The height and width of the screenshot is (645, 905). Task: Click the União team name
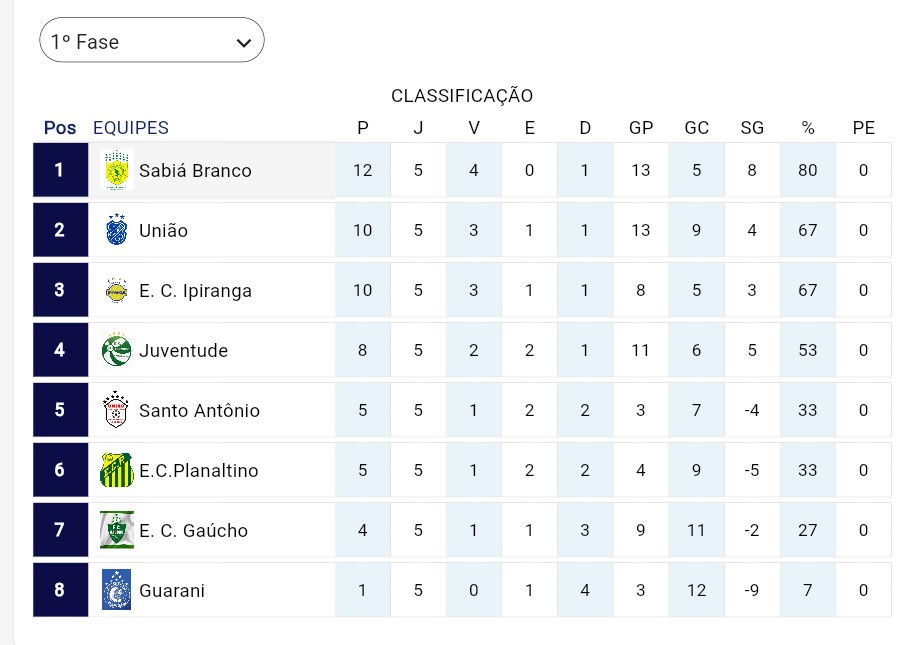[163, 230]
